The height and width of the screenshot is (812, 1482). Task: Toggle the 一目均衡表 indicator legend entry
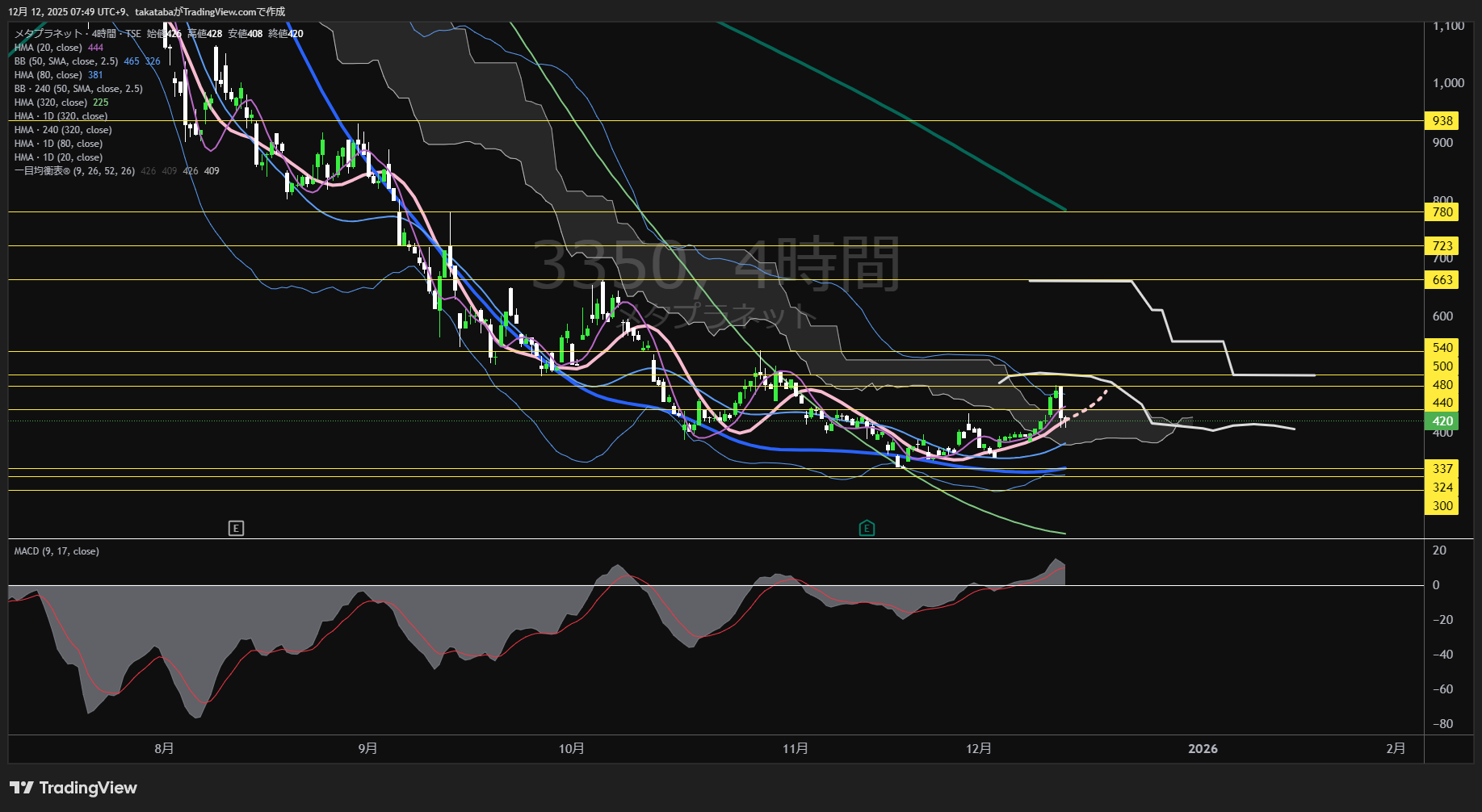click(74, 171)
